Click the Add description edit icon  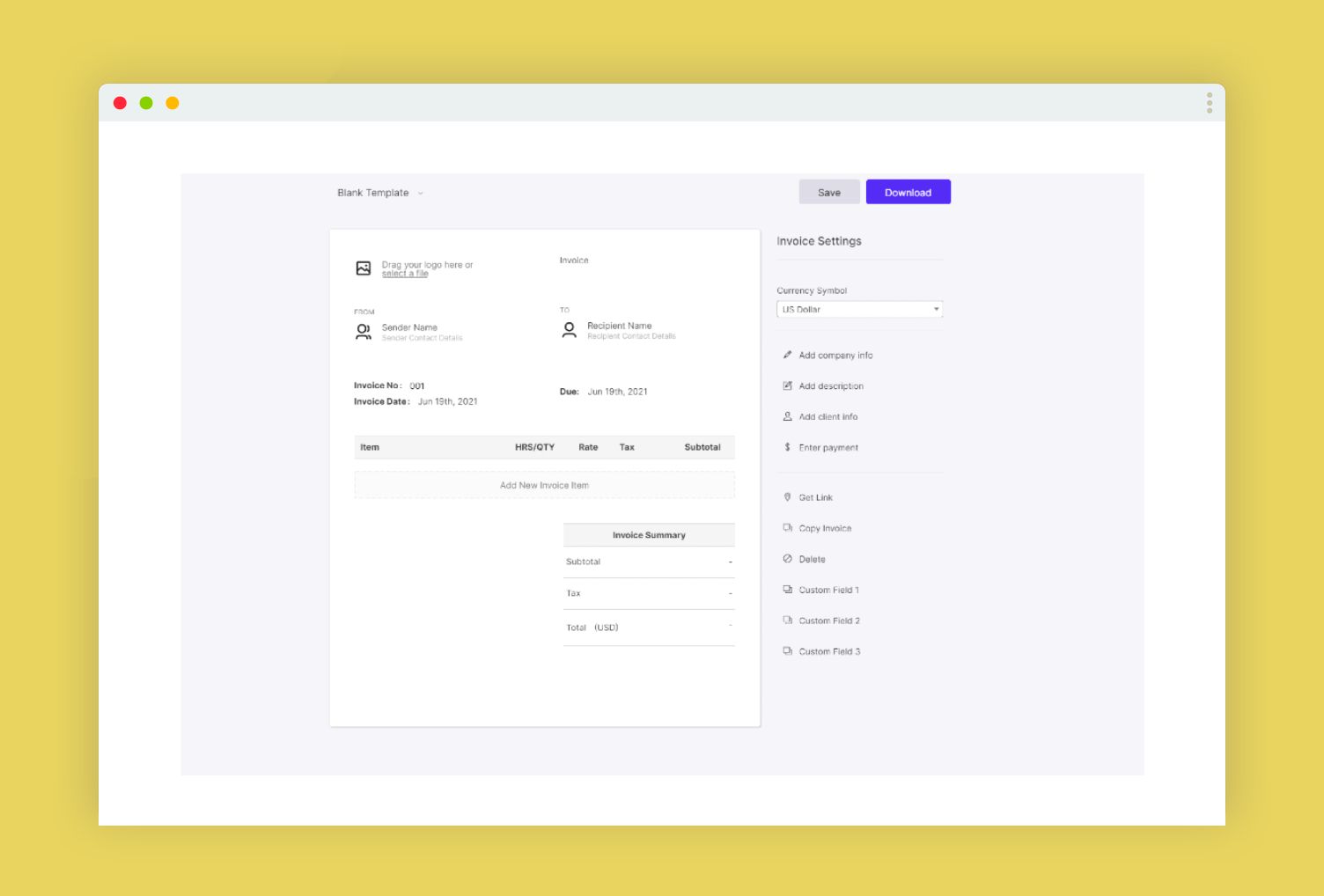pos(787,386)
